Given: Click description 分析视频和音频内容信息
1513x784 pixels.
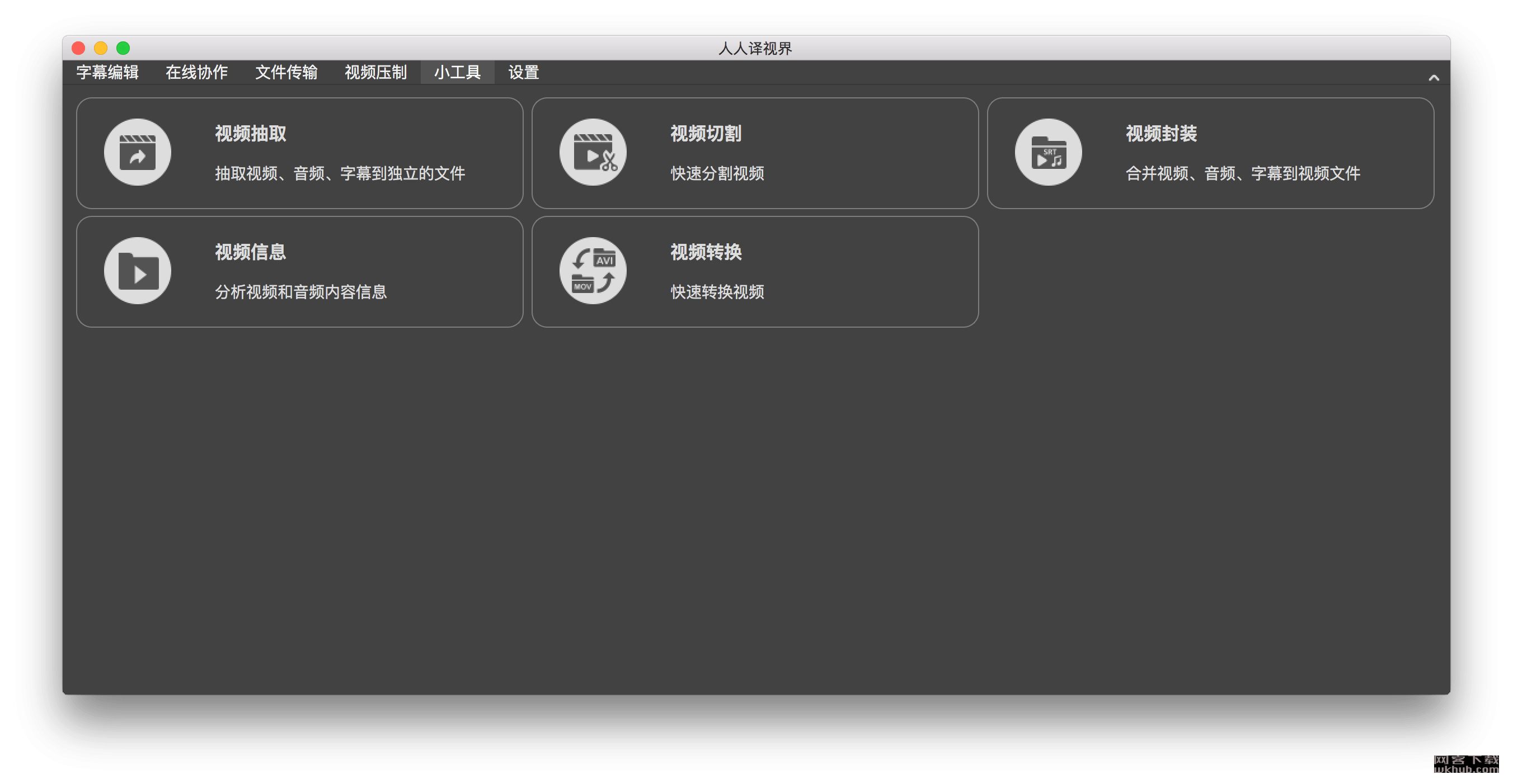Looking at the screenshot, I should (300, 292).
